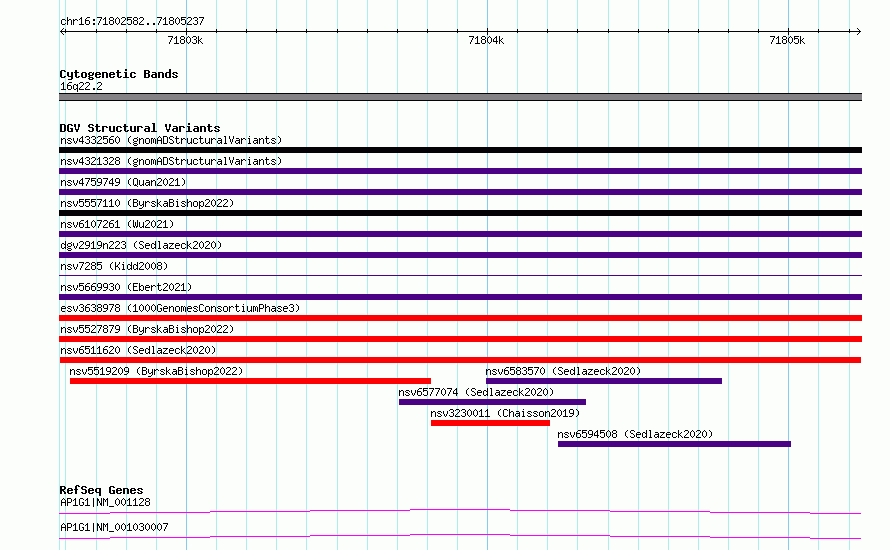Select the gray 16q22.2 cytogenetic band bar
Image resolution: width=890 pixels, height=550 pixels.
(x=460, y=97)
